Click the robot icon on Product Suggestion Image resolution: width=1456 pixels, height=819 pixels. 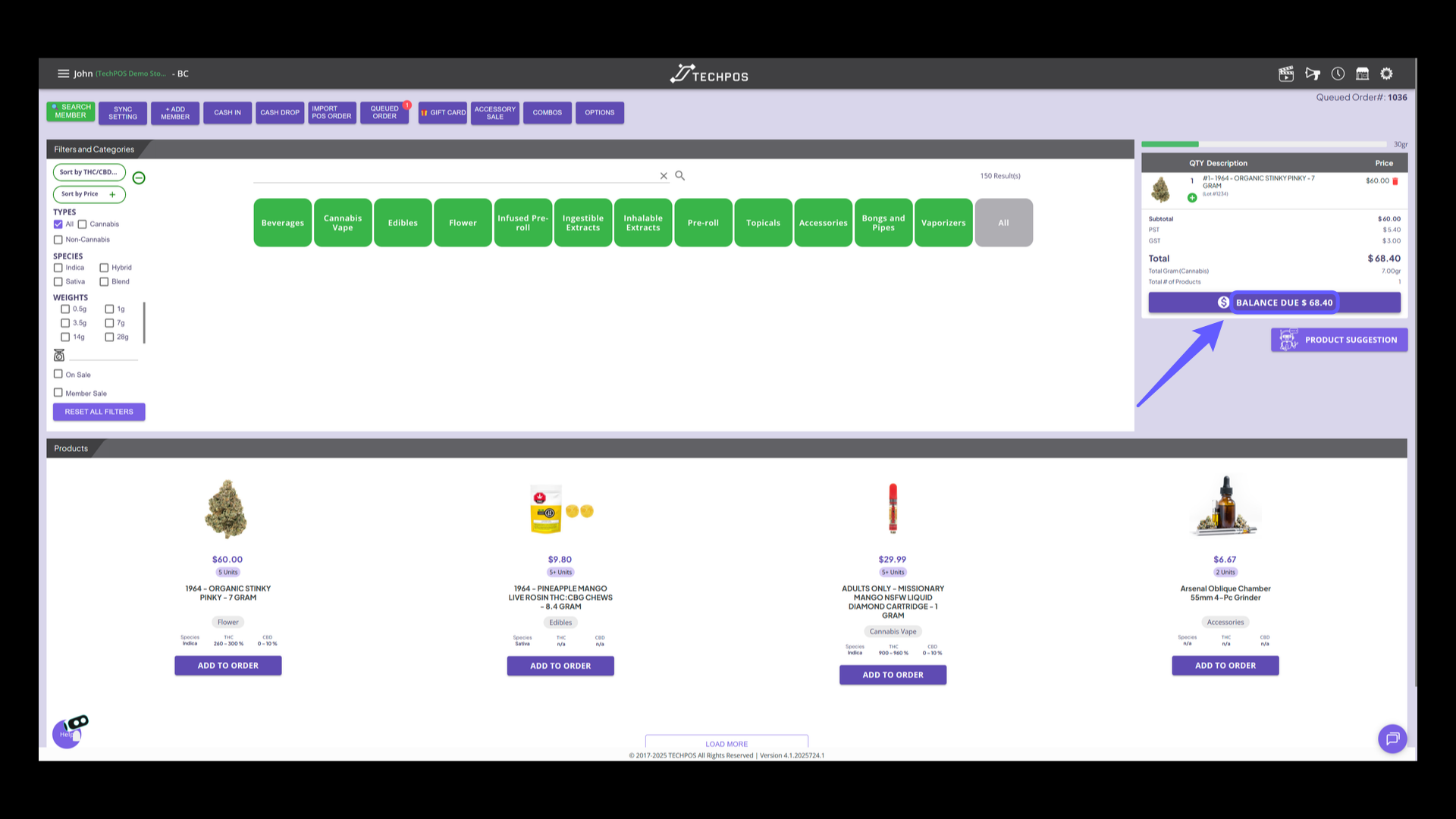[1288, 340]
